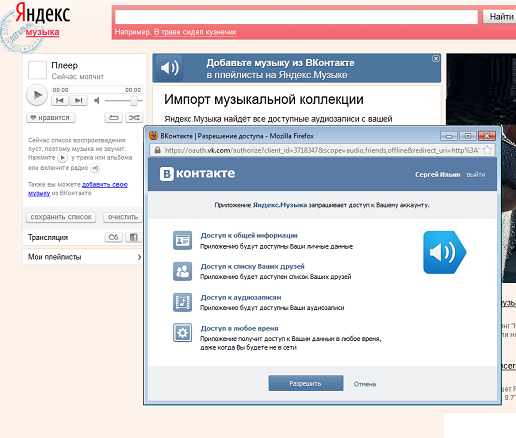The height and width of the screenshot is (438, 516).
Task: Mute sound via player speaker icon
Action: tap(97, 100)
